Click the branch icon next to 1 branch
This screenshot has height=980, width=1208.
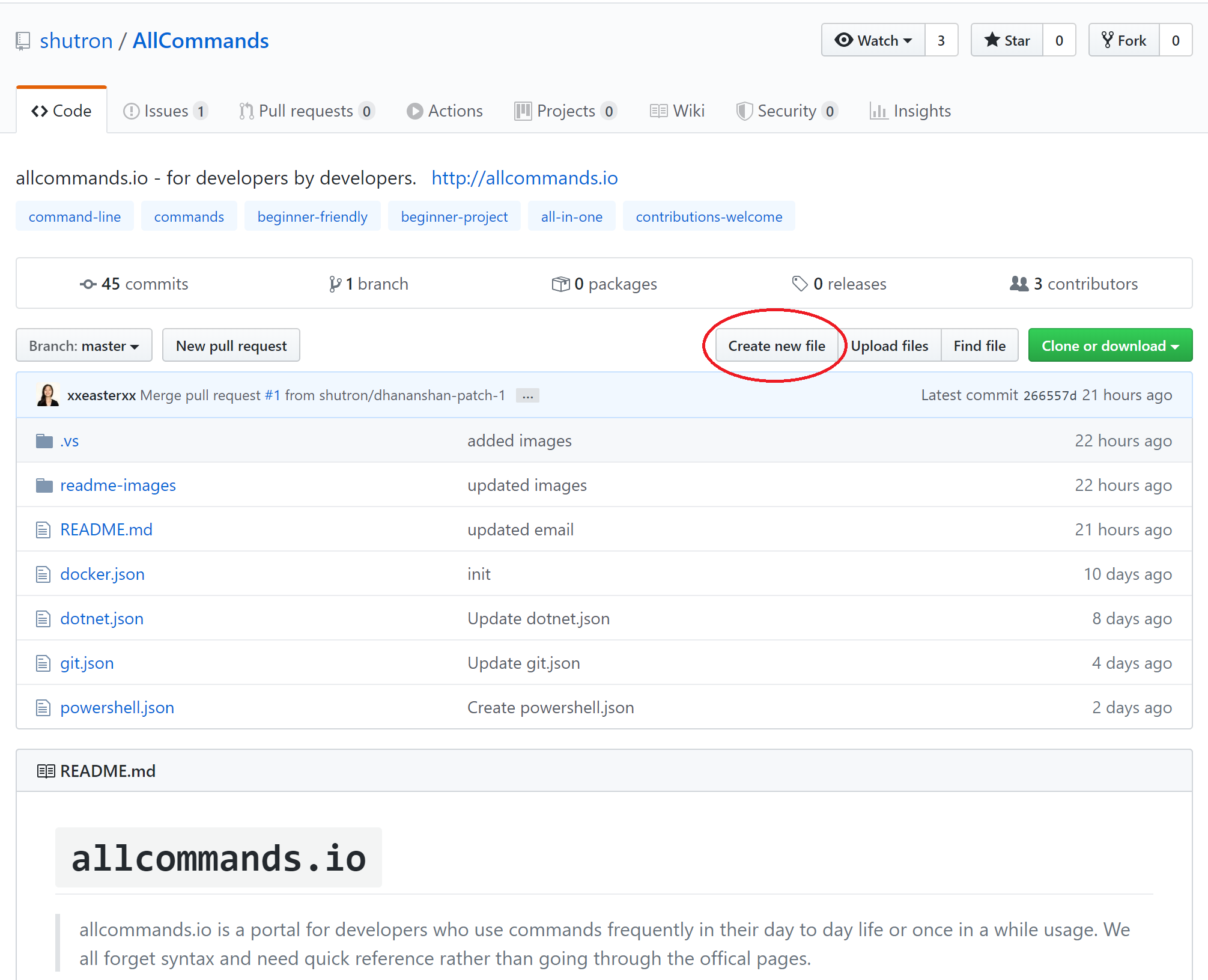click(335, 284)
